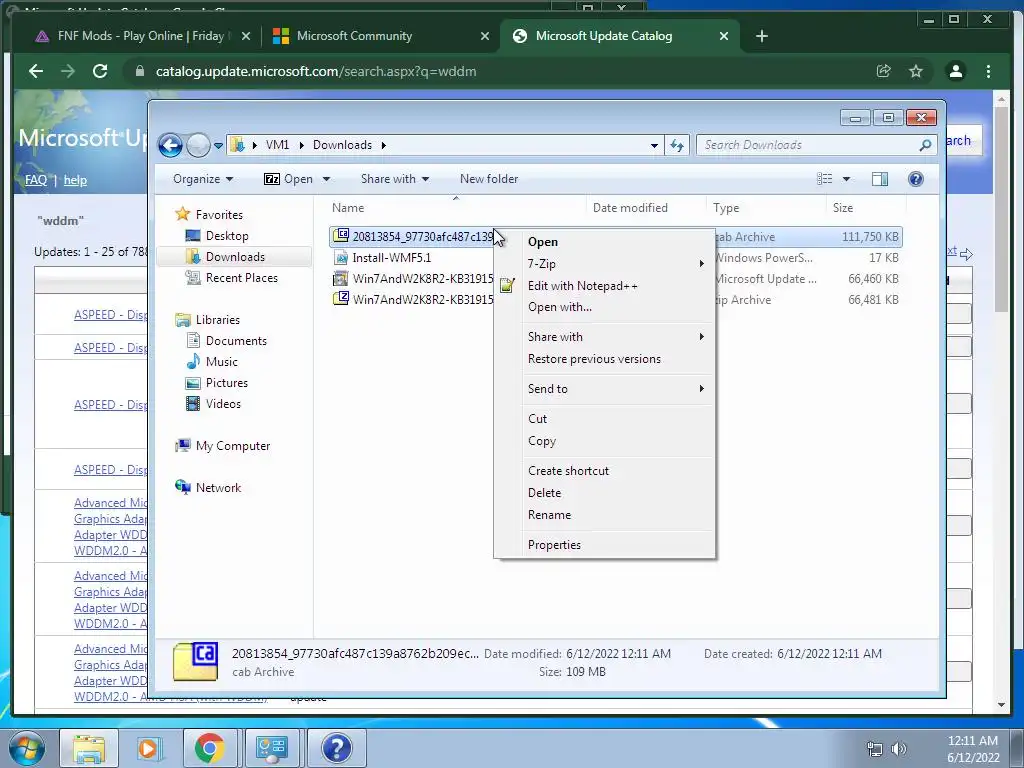Choose Delete in the context menu
1024x768 pixels.
[545, 493]
